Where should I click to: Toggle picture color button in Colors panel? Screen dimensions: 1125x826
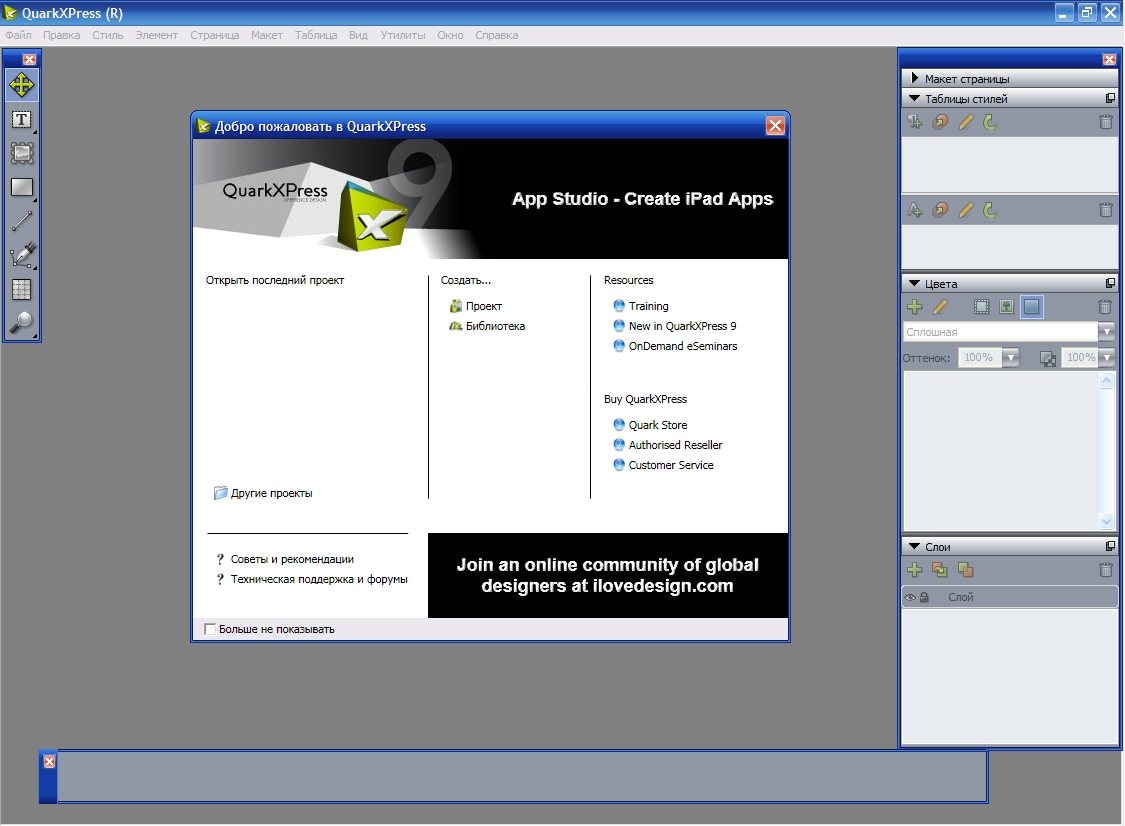point(1007,307)
